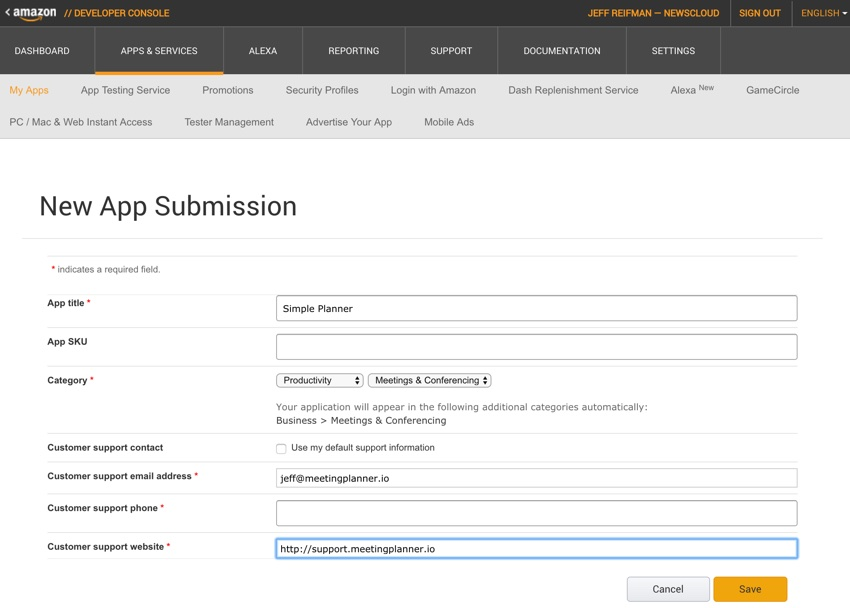
Task: Click the App title input field
Action: [537, 308]
